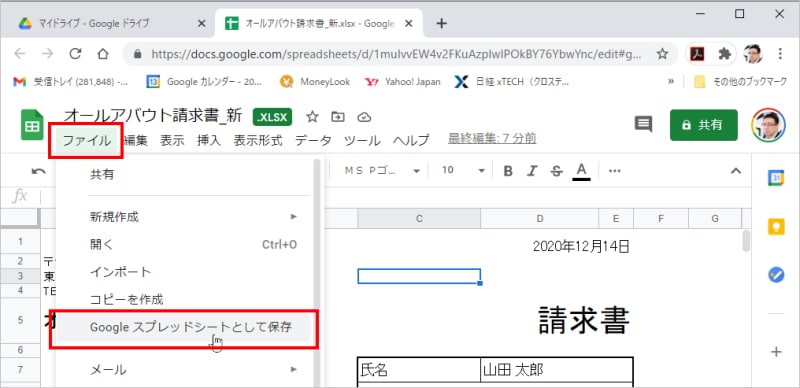Click the green 共有 share button
Image resolution: width=800 pixels, height=388 pixels.
(704, 125)
